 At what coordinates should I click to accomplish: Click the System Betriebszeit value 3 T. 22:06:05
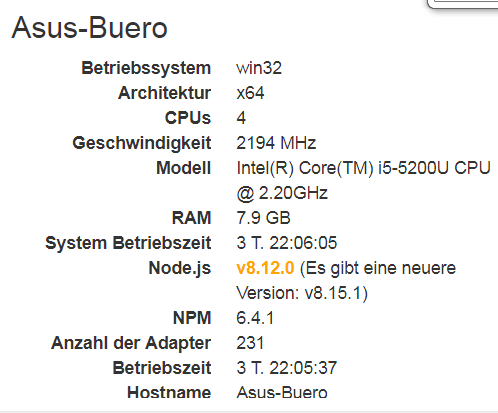[287, 243]
